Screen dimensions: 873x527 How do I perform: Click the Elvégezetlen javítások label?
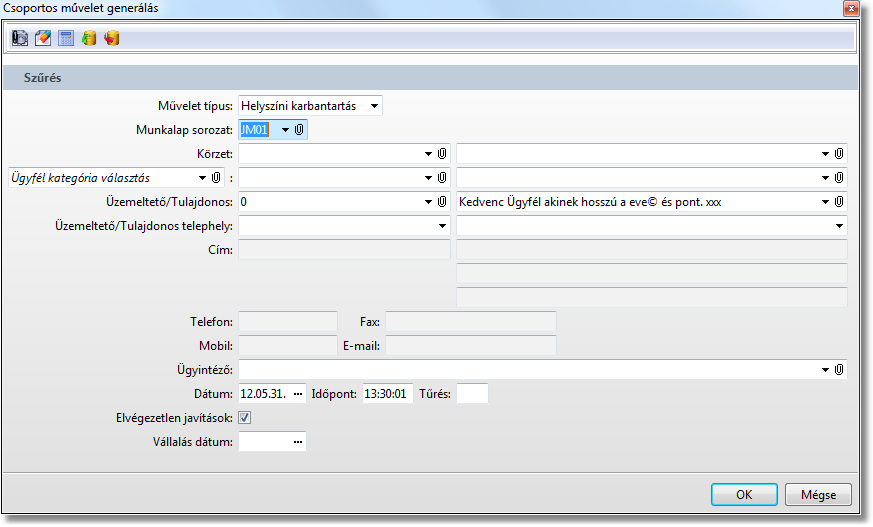pos(174,417)
